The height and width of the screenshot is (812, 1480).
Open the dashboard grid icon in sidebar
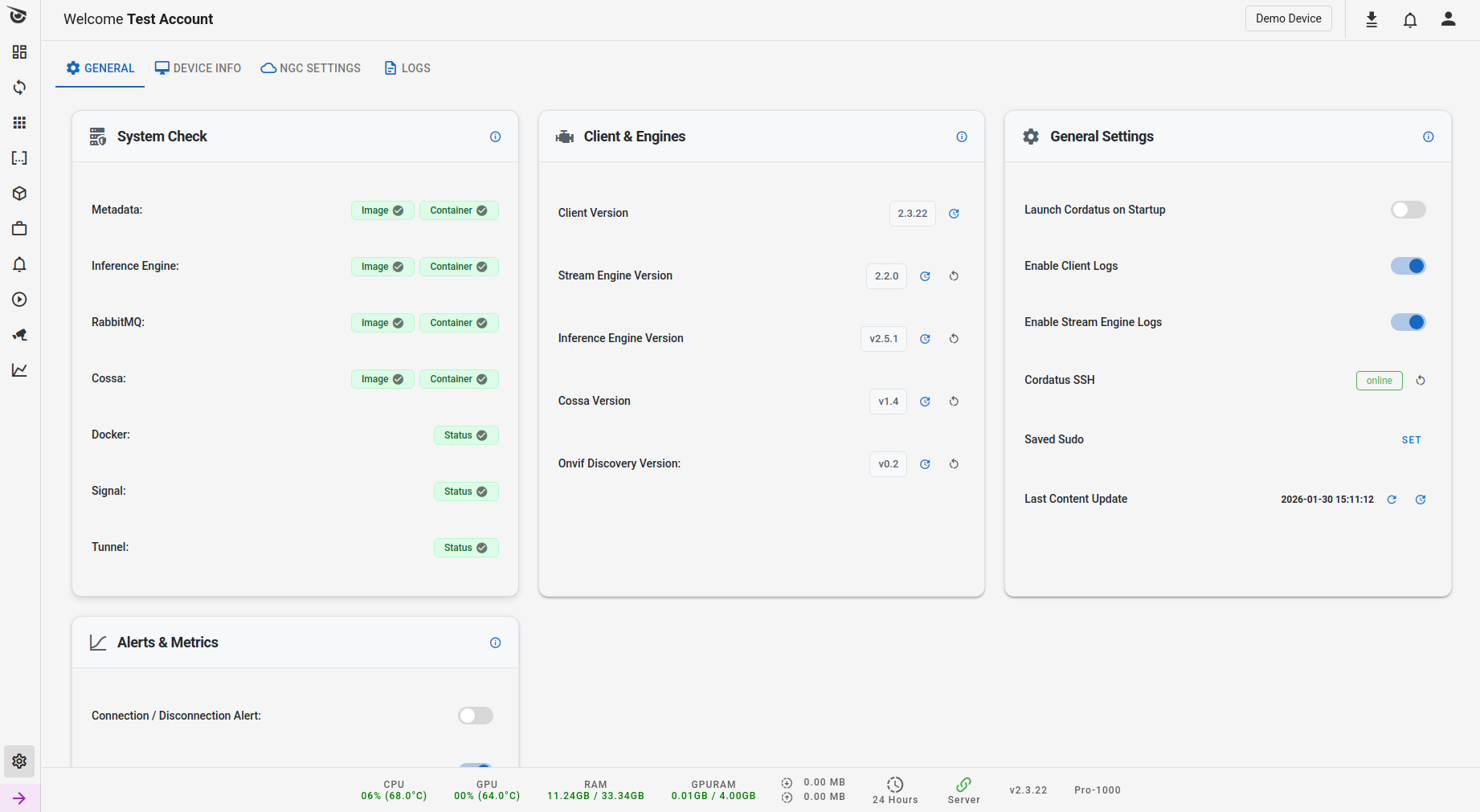tap(18, 51)
